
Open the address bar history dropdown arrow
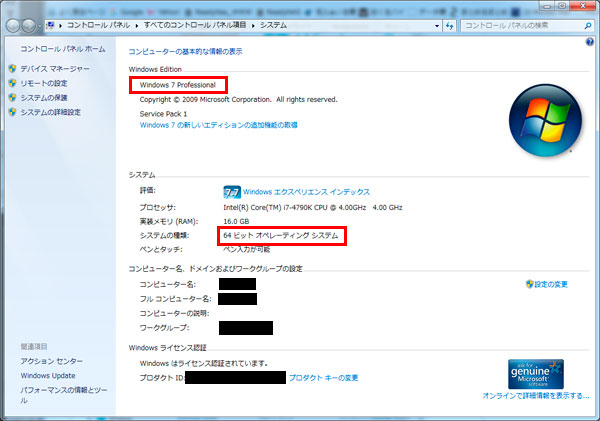click(x=437, y=26)
